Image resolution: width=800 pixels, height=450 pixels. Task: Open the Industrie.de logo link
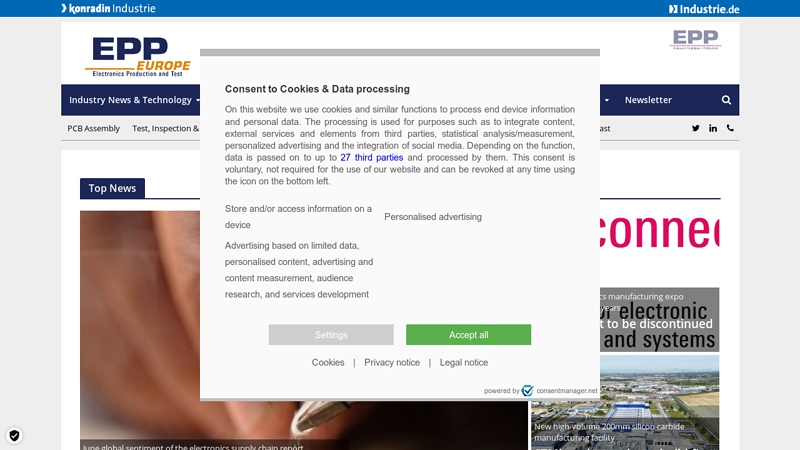[x=704, y=9]
